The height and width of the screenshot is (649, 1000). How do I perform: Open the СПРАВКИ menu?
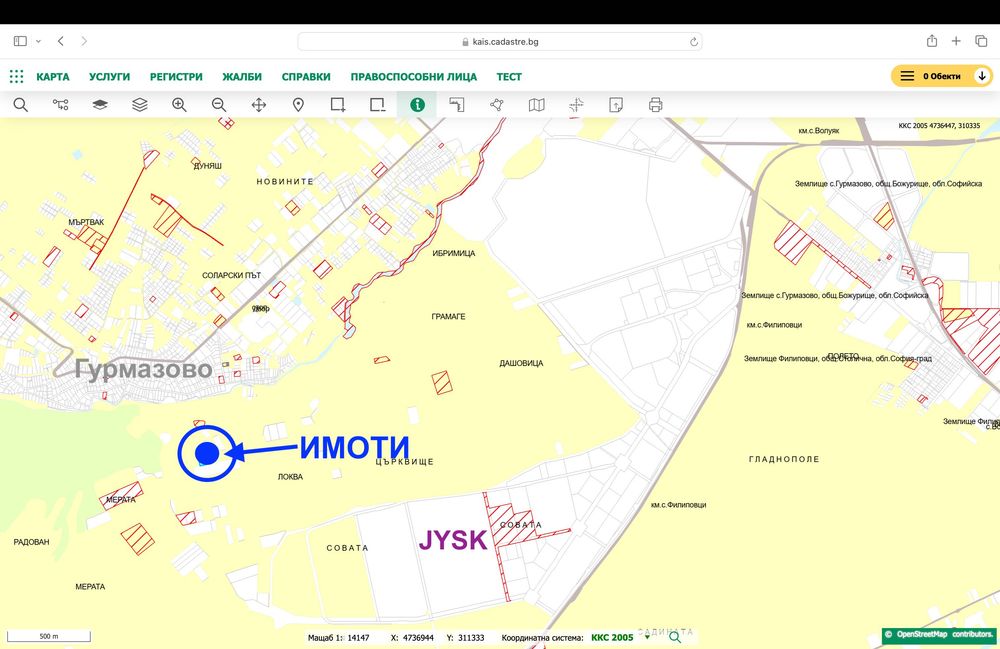[306, 77]
